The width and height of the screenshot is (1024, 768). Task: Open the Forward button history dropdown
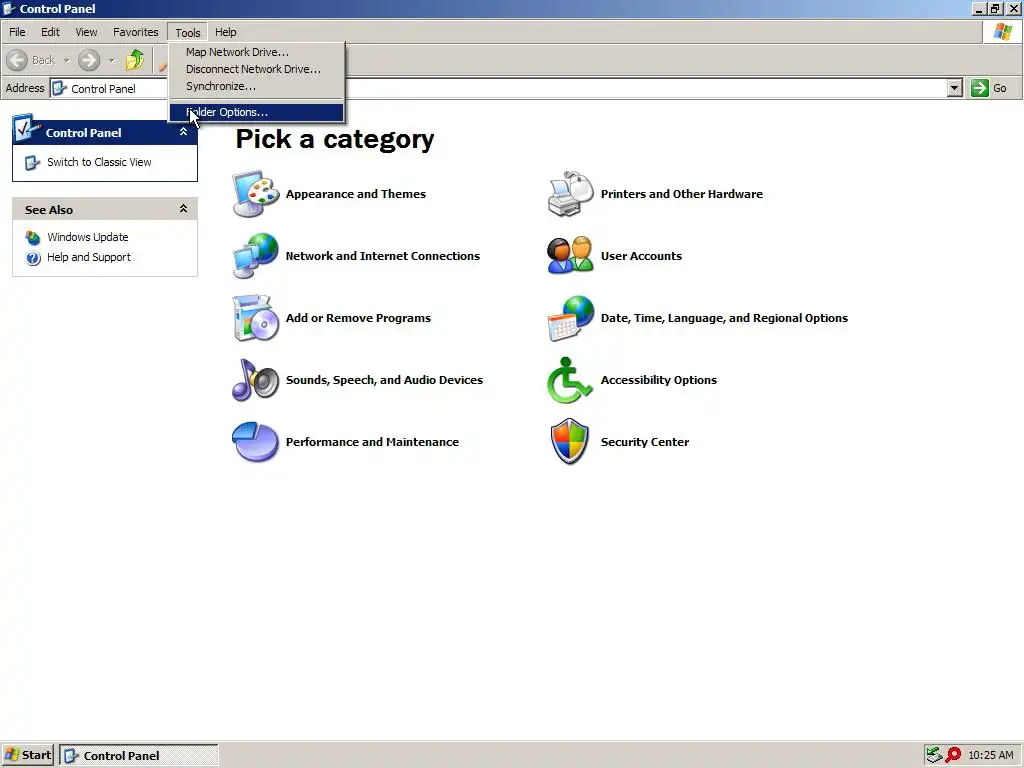(x=111, y=60)
